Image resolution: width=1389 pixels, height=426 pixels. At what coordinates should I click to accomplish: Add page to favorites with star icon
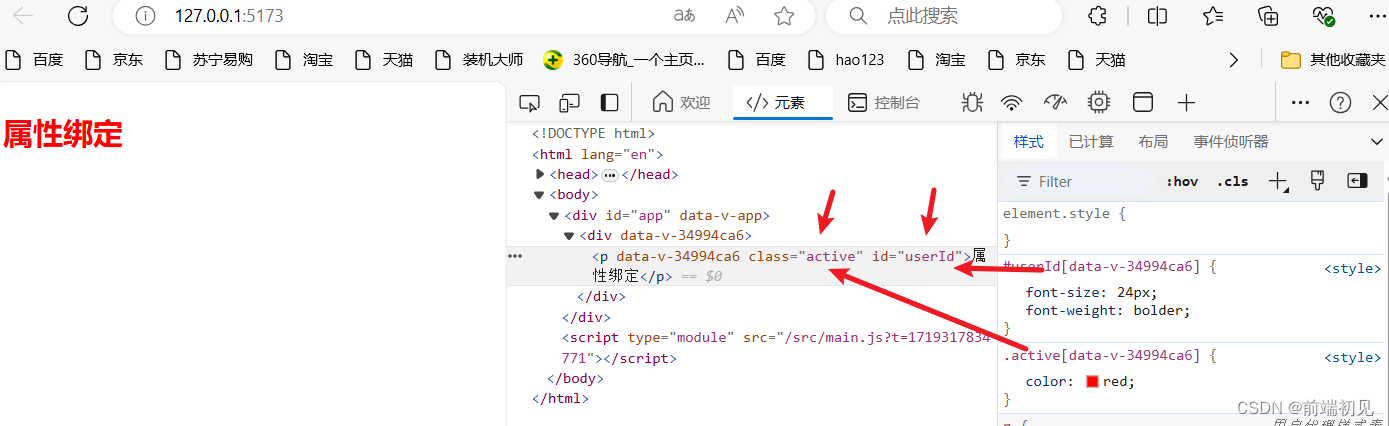point(785,16)
